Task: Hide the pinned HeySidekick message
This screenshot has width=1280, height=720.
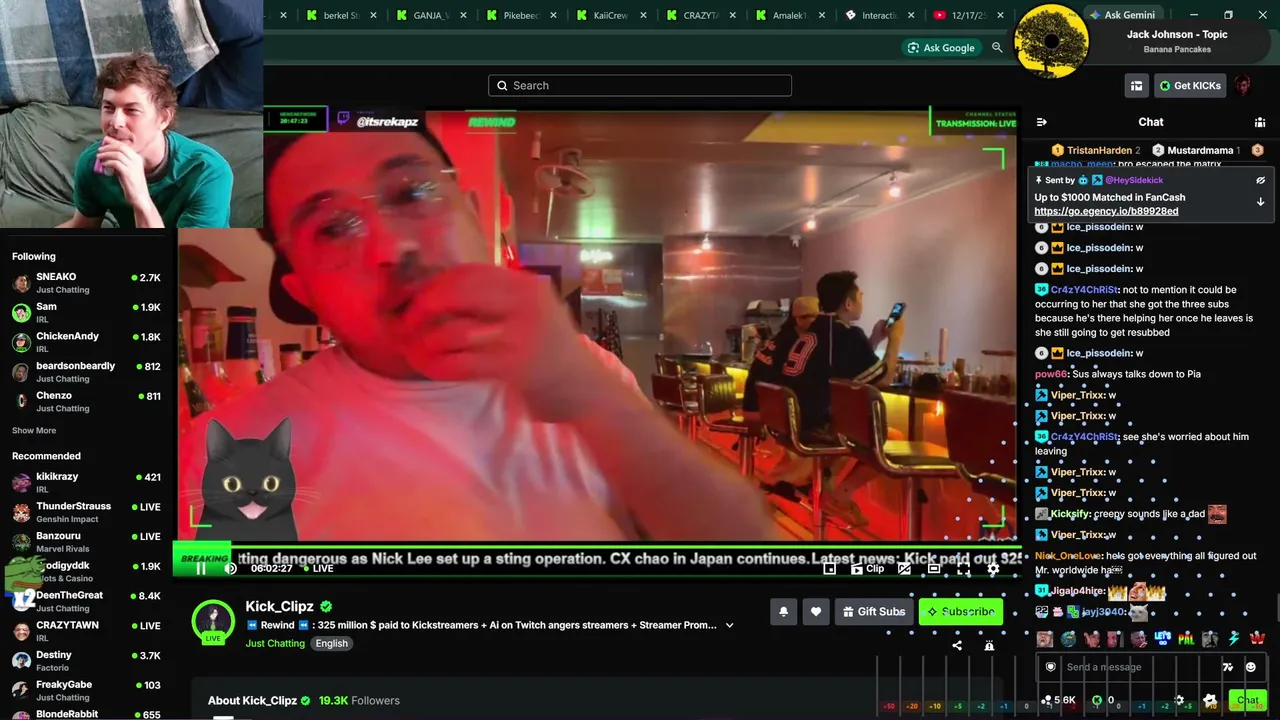Action: (x=1260, y=181)
